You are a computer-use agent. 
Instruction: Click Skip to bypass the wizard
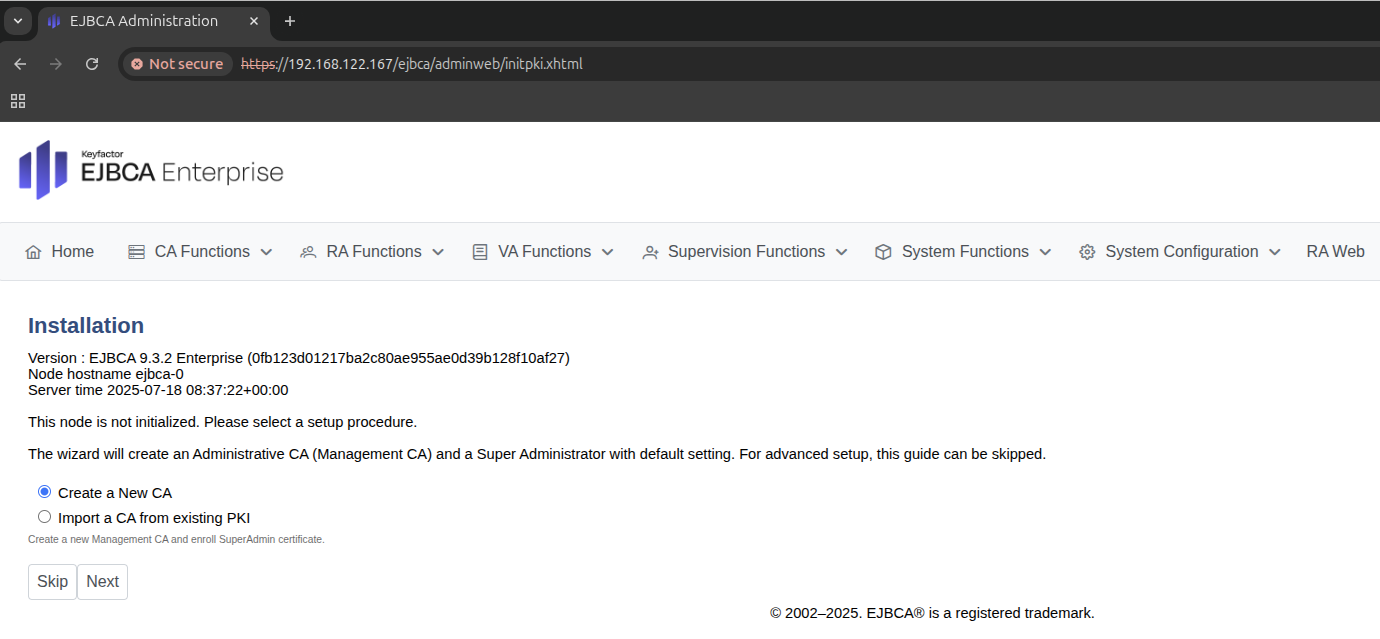coord(52,581)
